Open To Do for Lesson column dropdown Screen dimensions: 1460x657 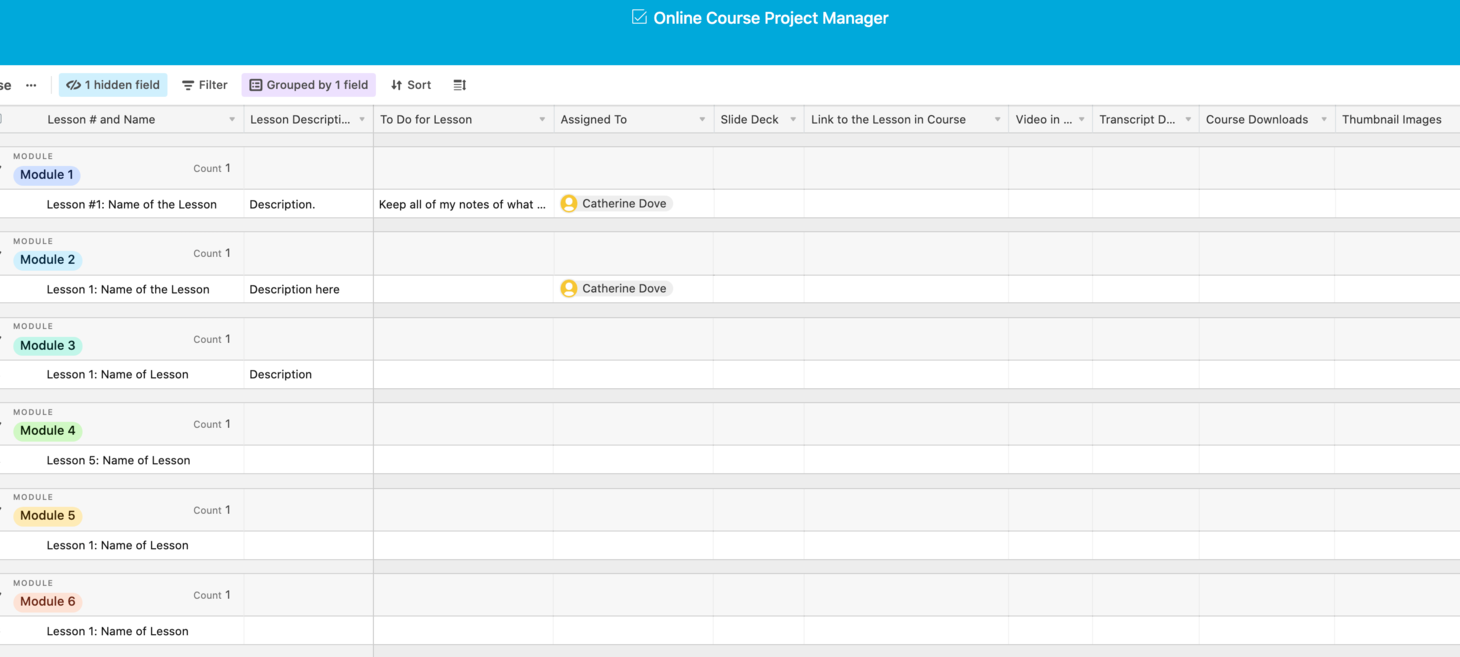[542, 120]
